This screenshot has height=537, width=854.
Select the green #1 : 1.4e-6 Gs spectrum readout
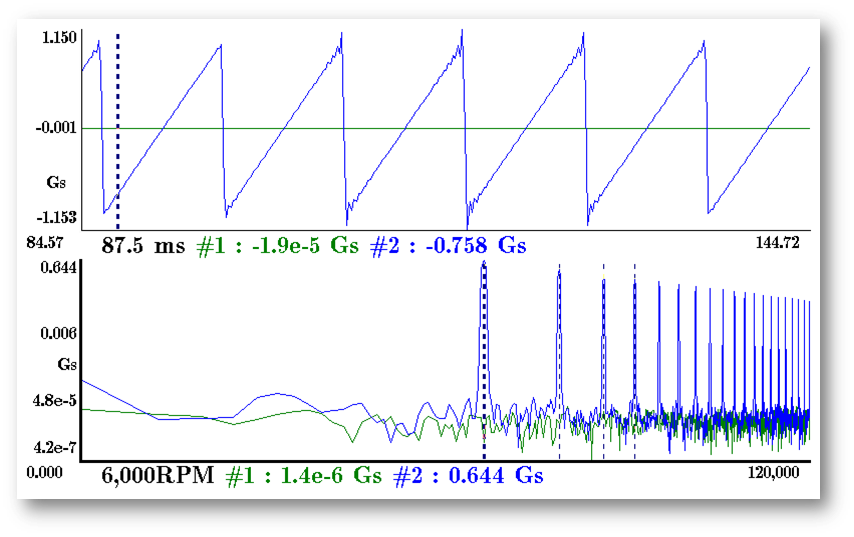[x=304, y=476]
